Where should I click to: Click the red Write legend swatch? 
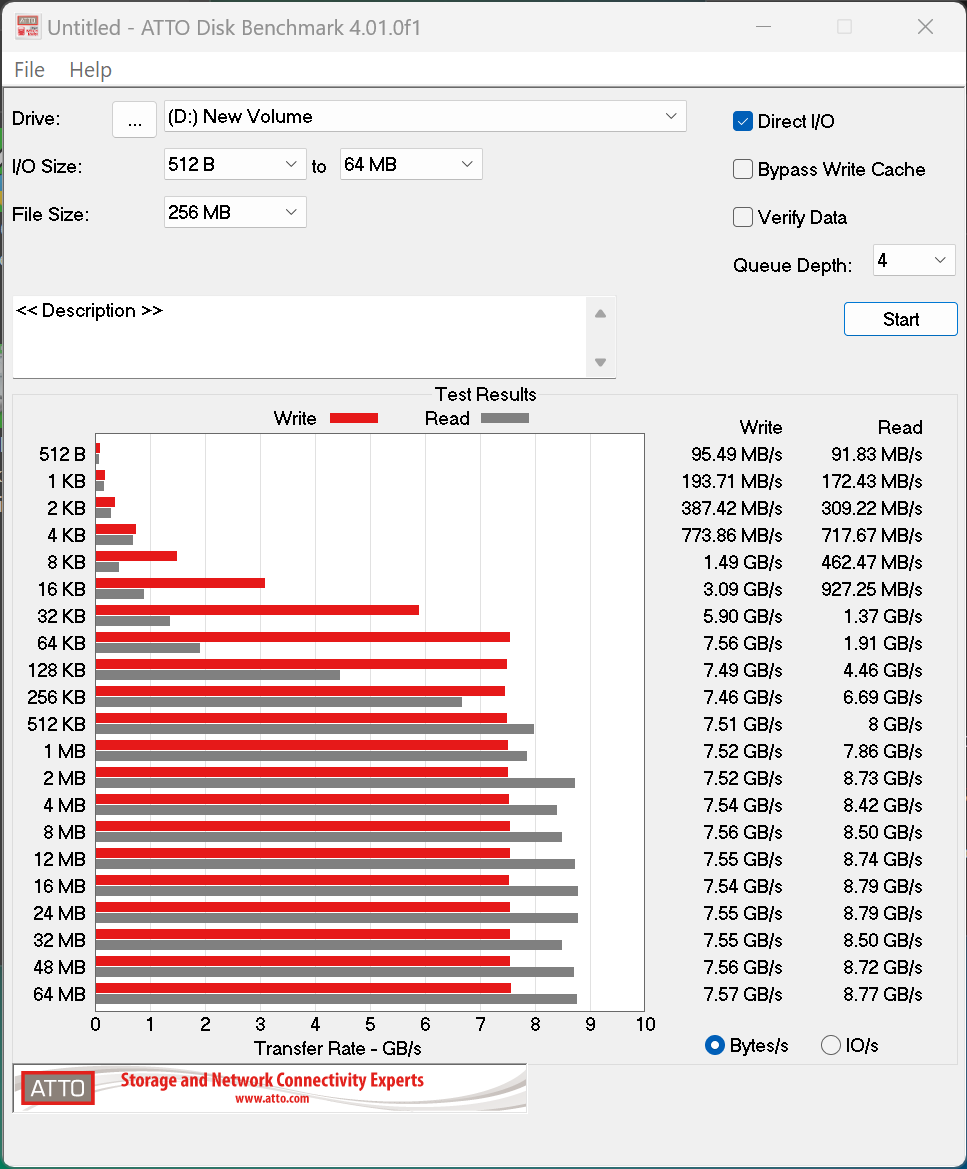(353, 418)
